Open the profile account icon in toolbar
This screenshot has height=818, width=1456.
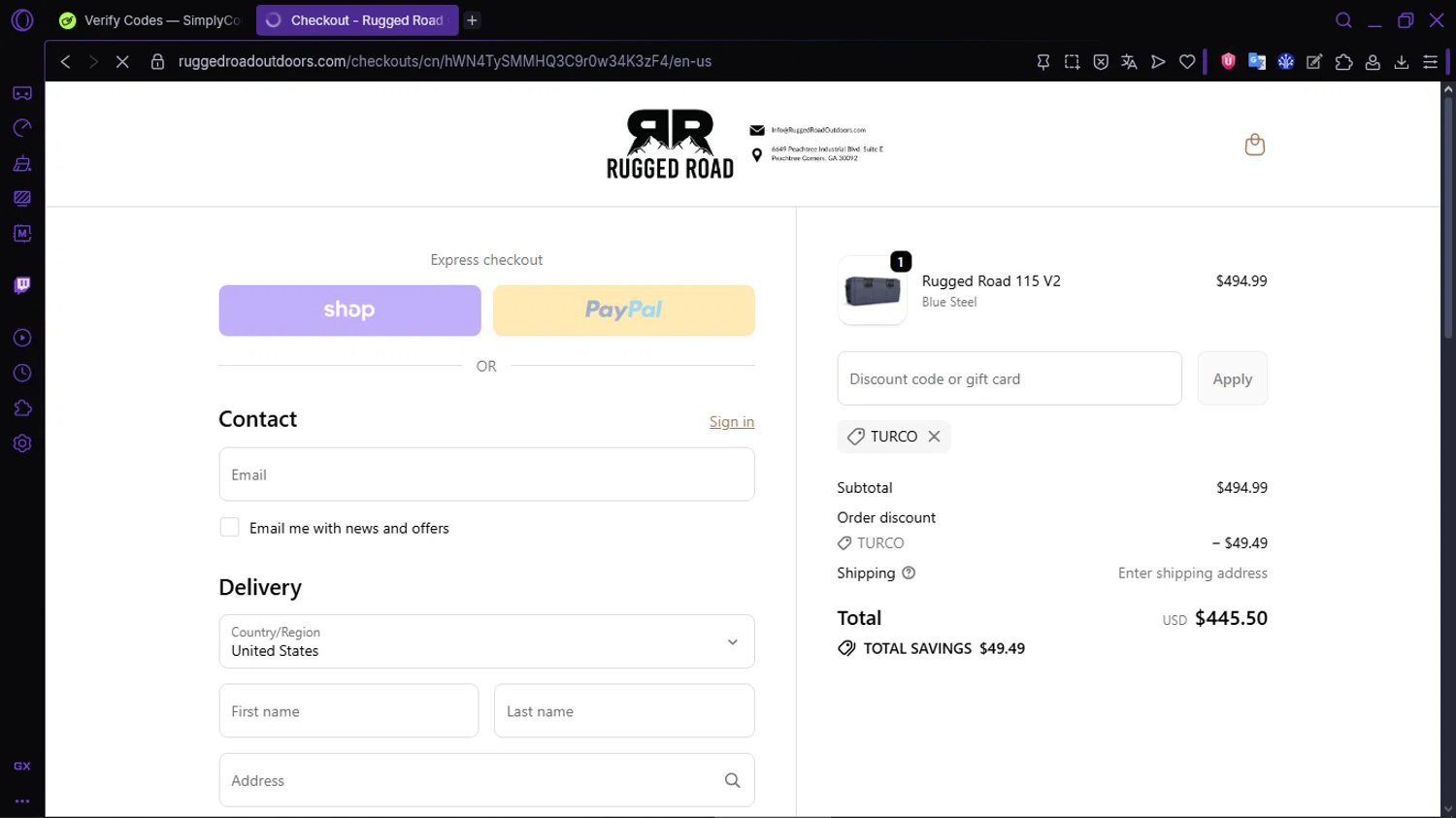pyautogui.click(x=1373, y=61)
